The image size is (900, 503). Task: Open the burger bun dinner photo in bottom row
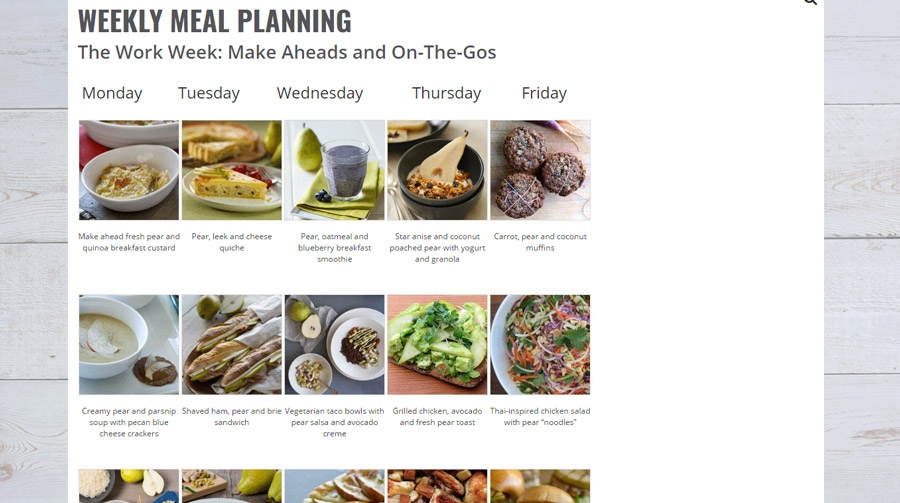pos(540,486)
